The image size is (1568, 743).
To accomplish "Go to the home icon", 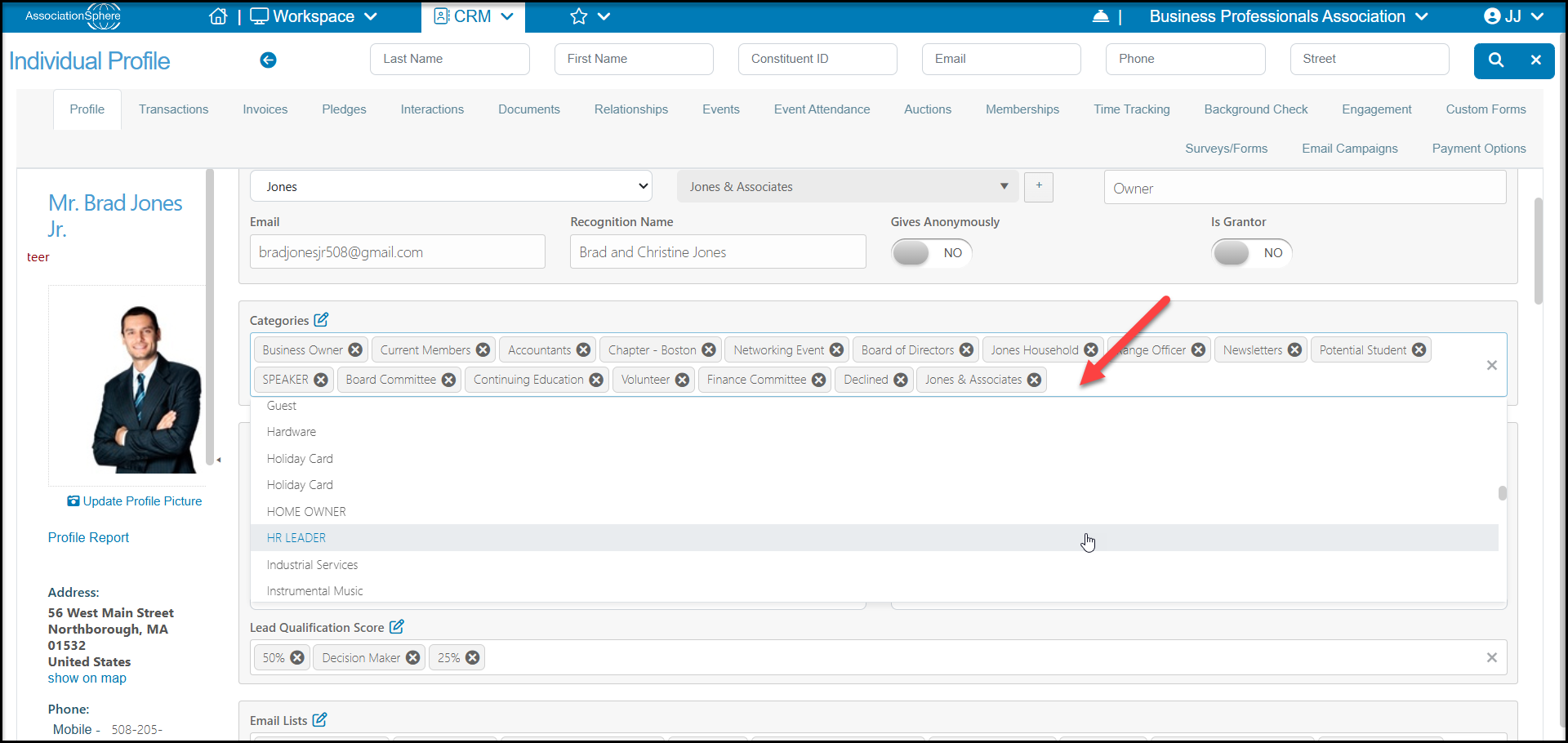I will (x=218, y=16).
